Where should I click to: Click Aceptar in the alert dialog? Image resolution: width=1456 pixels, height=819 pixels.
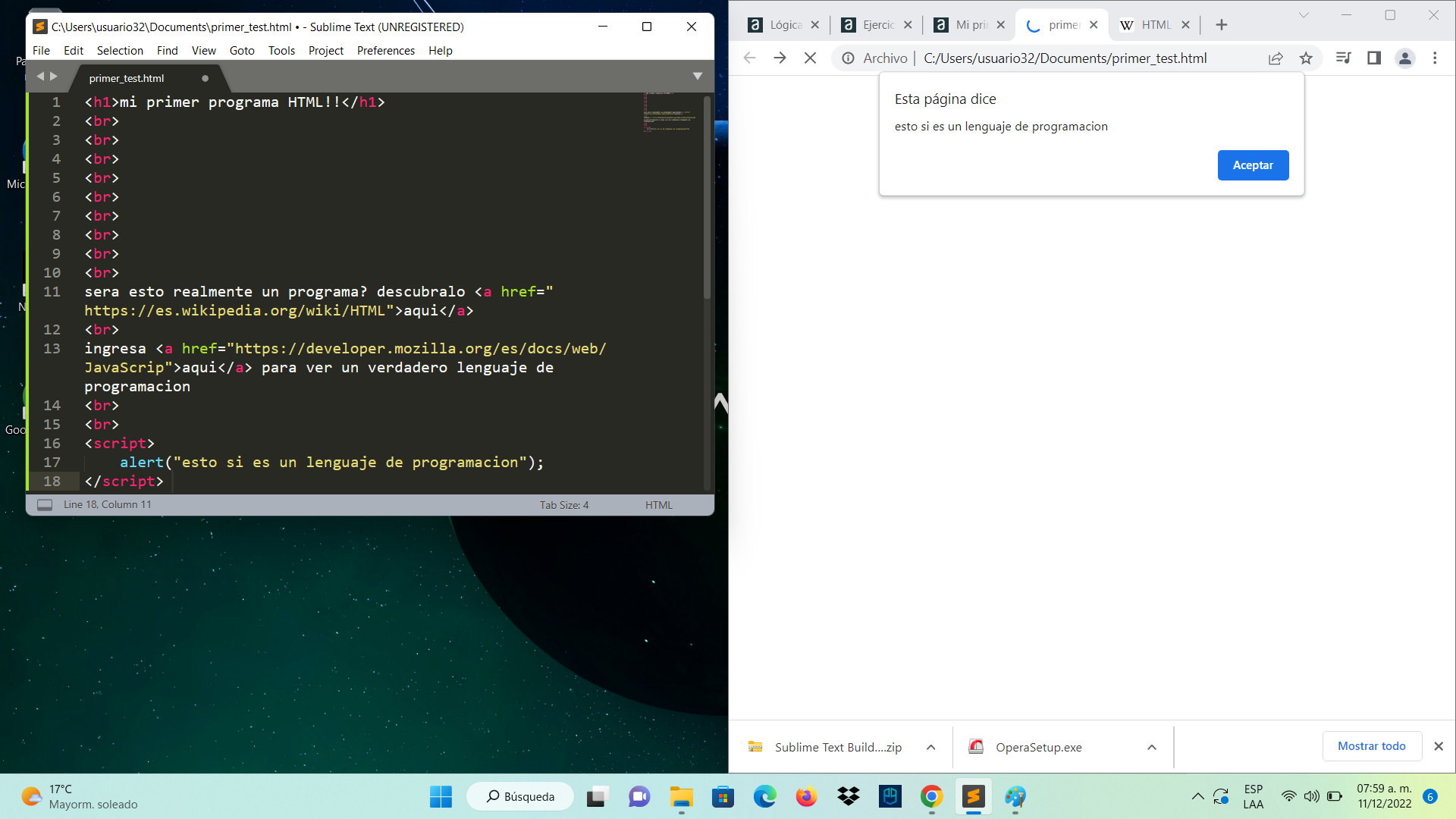pos(1253,165)
